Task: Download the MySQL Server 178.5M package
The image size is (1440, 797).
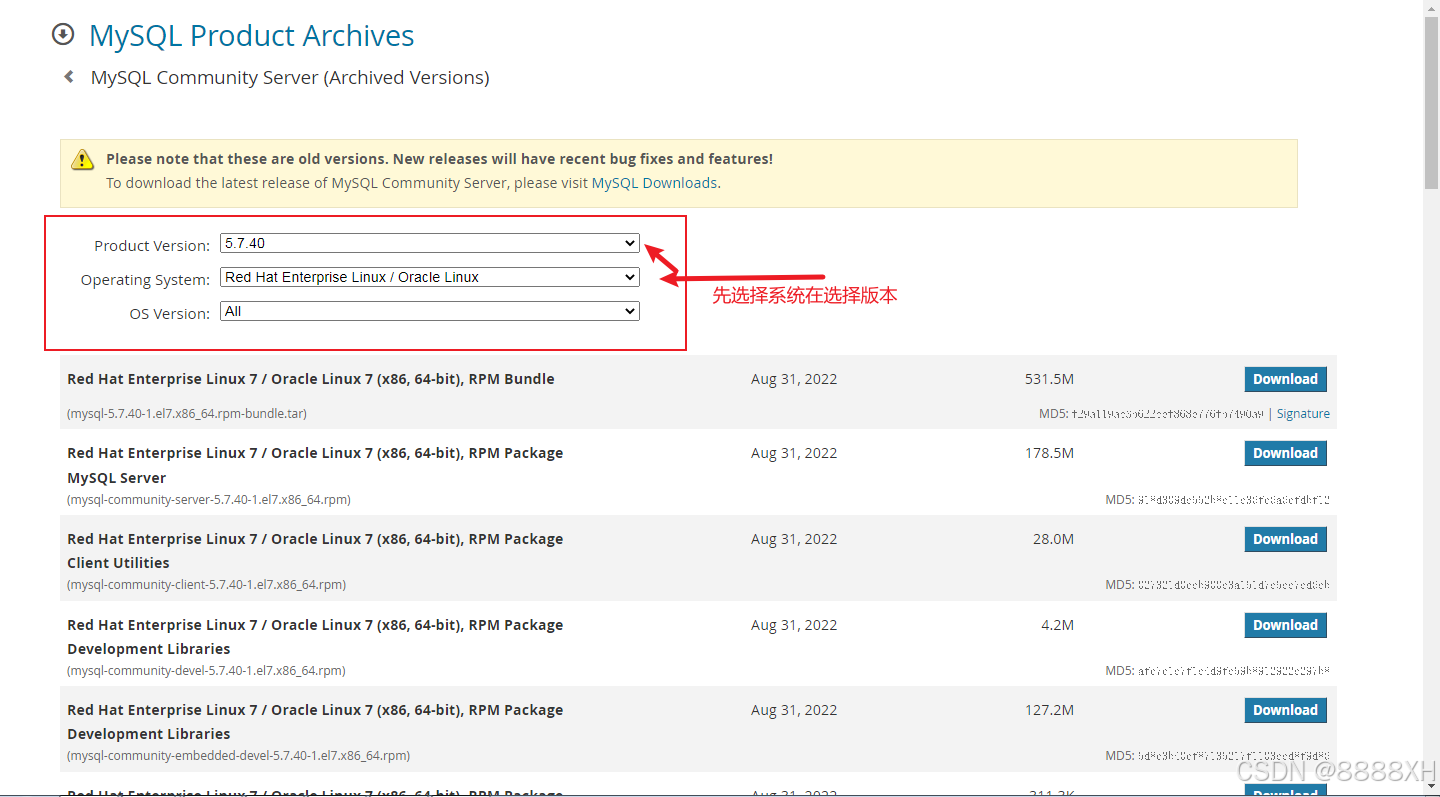Action: click(x=1285, y=453)
